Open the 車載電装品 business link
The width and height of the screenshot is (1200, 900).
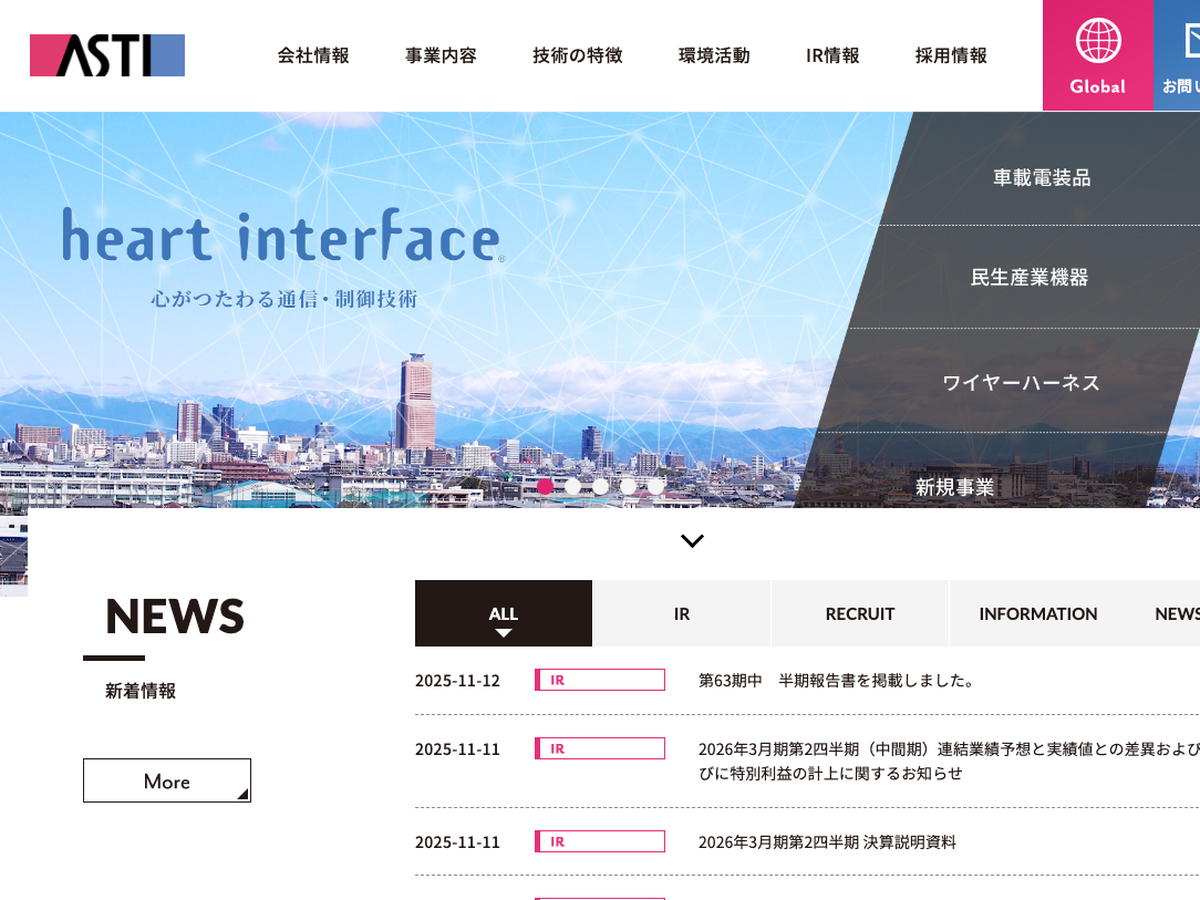[x=1041, y=178]
